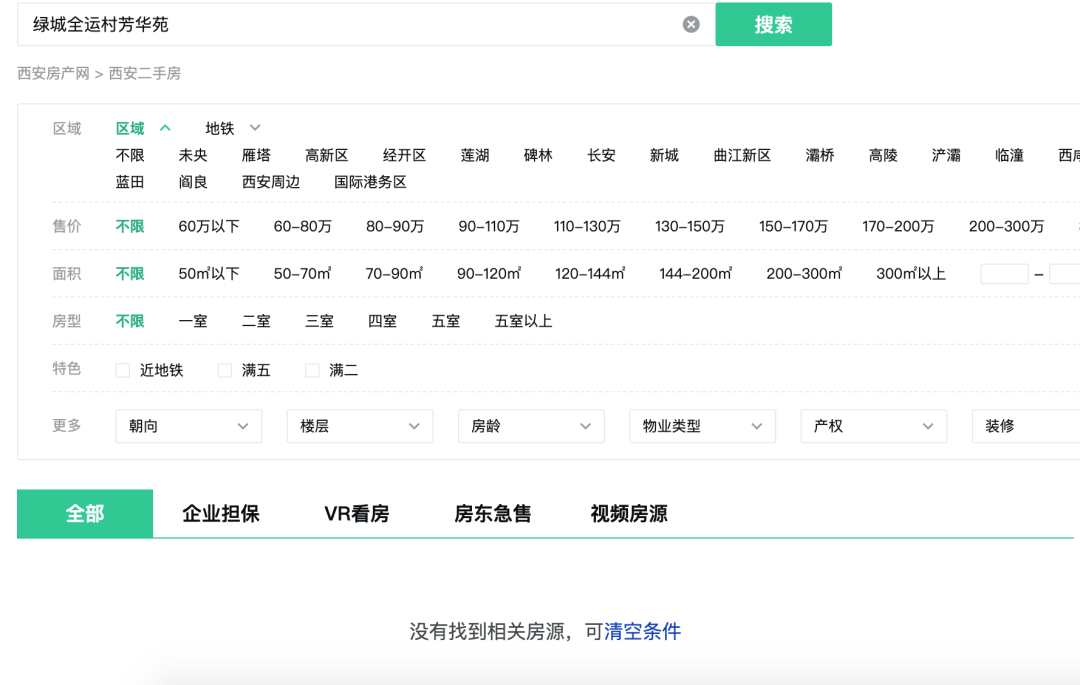Select price range 200-300万
The image size is (1080, 685).
point(1006,226)
